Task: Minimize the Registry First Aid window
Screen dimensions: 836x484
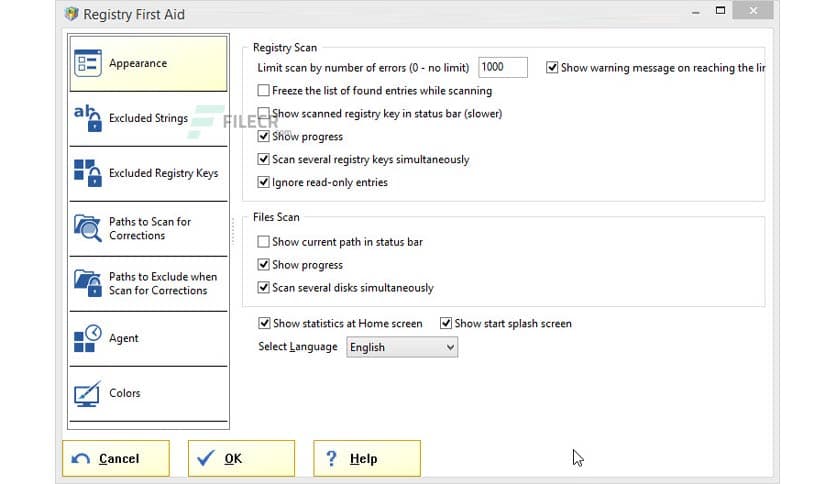Action: click(695, 11)
